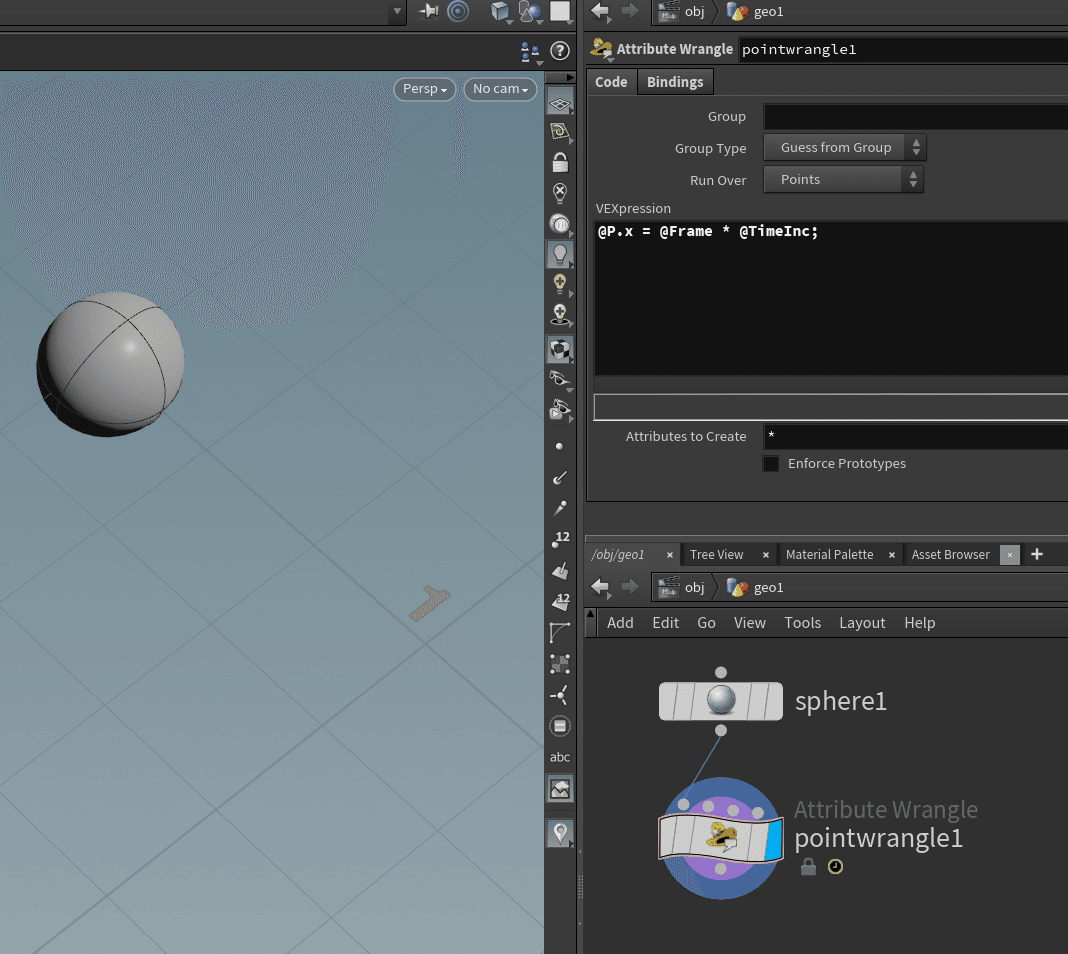Switch to the Bindings tab

point(675,82)
